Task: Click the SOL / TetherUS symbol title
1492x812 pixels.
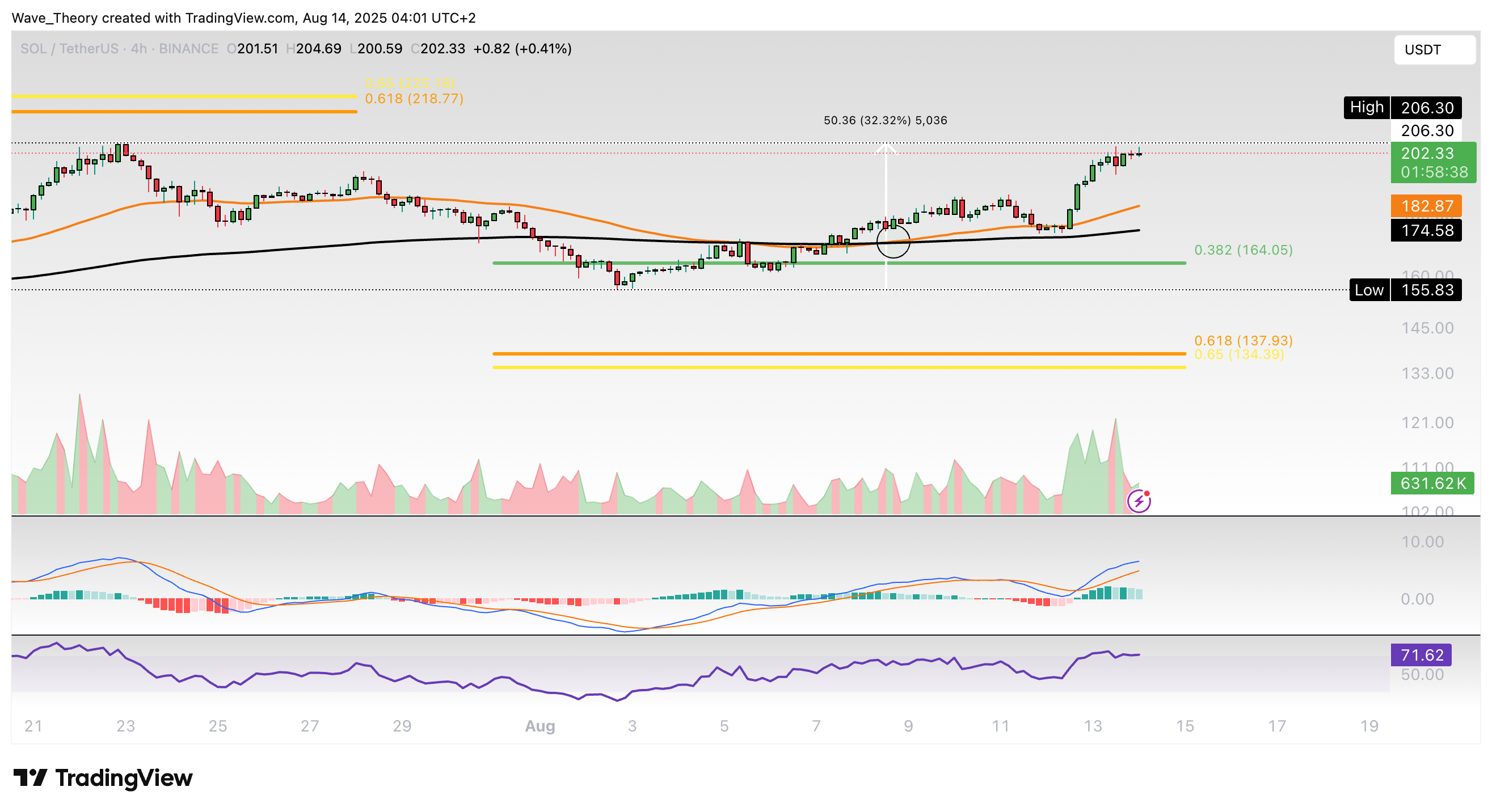Action: (x=69, y=49)
